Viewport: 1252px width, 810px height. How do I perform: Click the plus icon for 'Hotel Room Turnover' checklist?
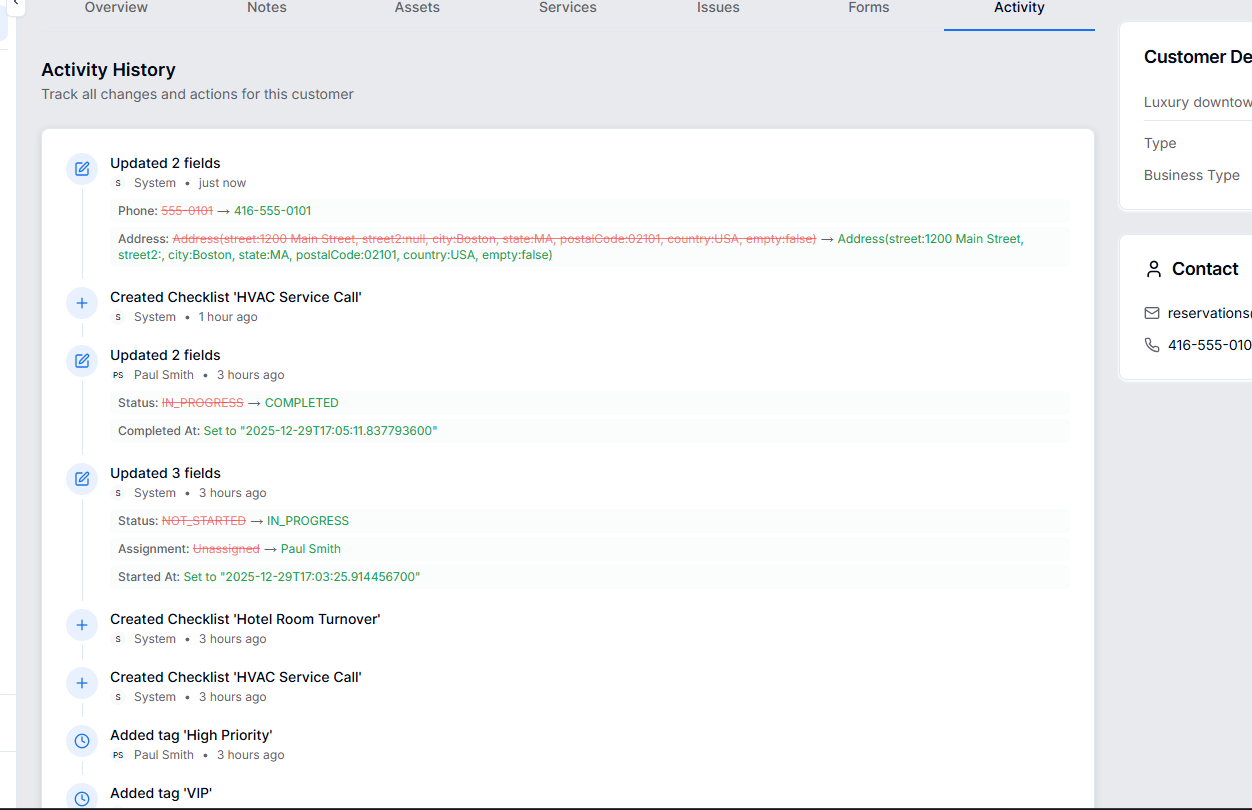82,625
